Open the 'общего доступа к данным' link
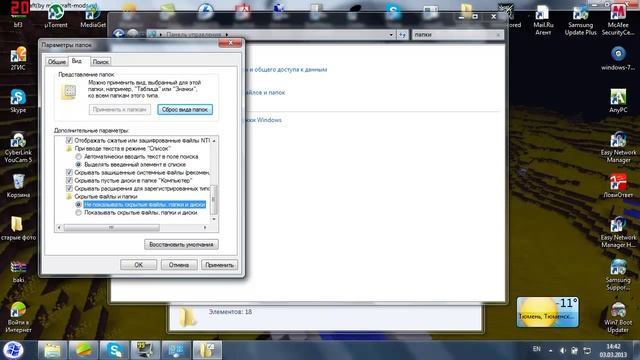The height and width of the screenshot is (360, 640). pos(286,69)
